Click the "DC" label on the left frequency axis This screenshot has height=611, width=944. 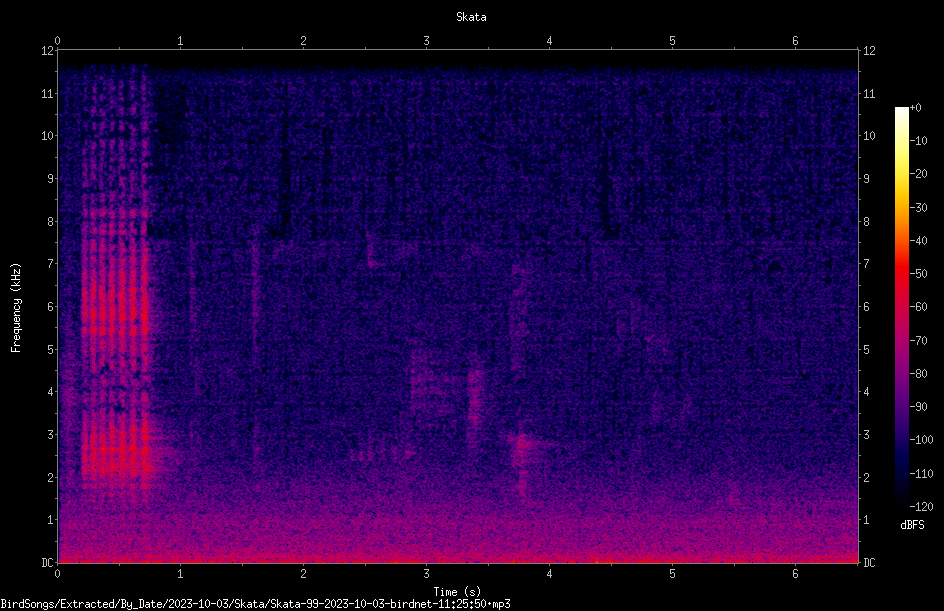coord(47,563)
